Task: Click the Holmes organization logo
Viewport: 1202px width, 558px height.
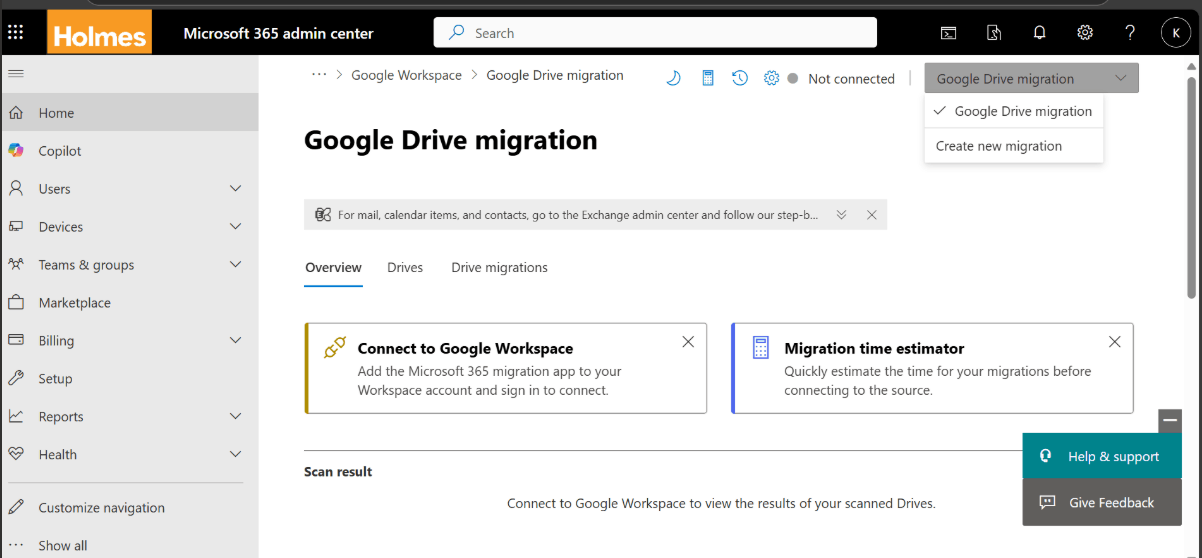Action: tap(99, 32)
